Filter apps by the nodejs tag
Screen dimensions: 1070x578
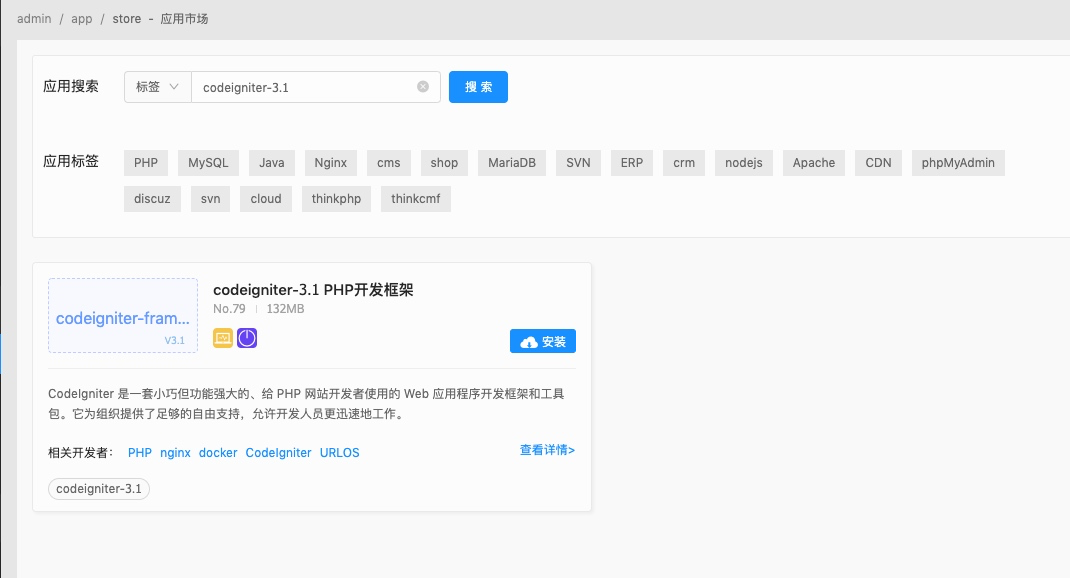[x=744, y=162]
